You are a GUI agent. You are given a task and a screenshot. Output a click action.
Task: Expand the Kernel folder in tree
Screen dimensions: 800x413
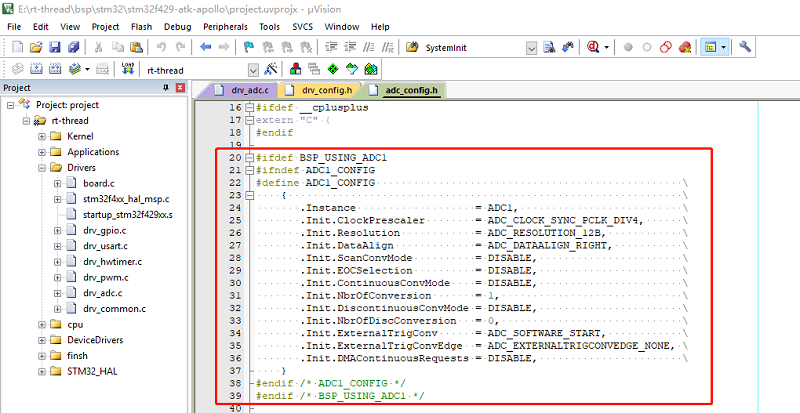41,136
